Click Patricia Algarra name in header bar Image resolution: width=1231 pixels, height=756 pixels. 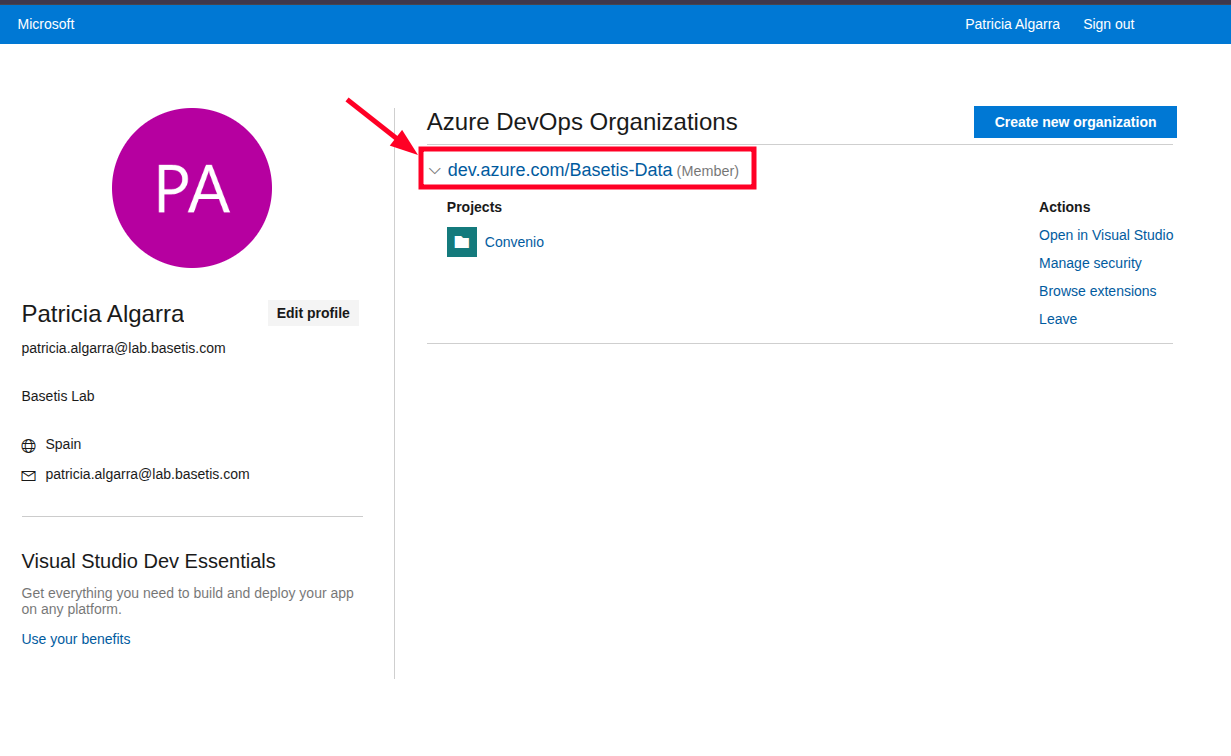[x=1012, y=24]
